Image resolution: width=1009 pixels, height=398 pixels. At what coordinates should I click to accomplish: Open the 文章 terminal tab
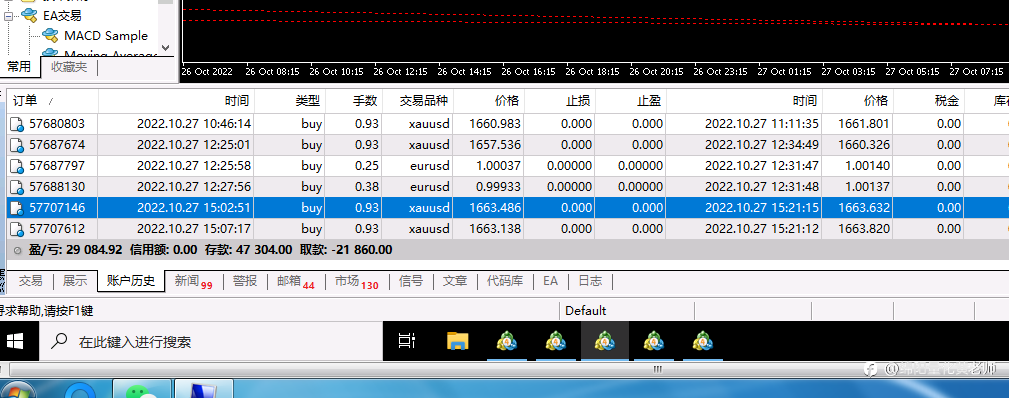click(455, 281)
